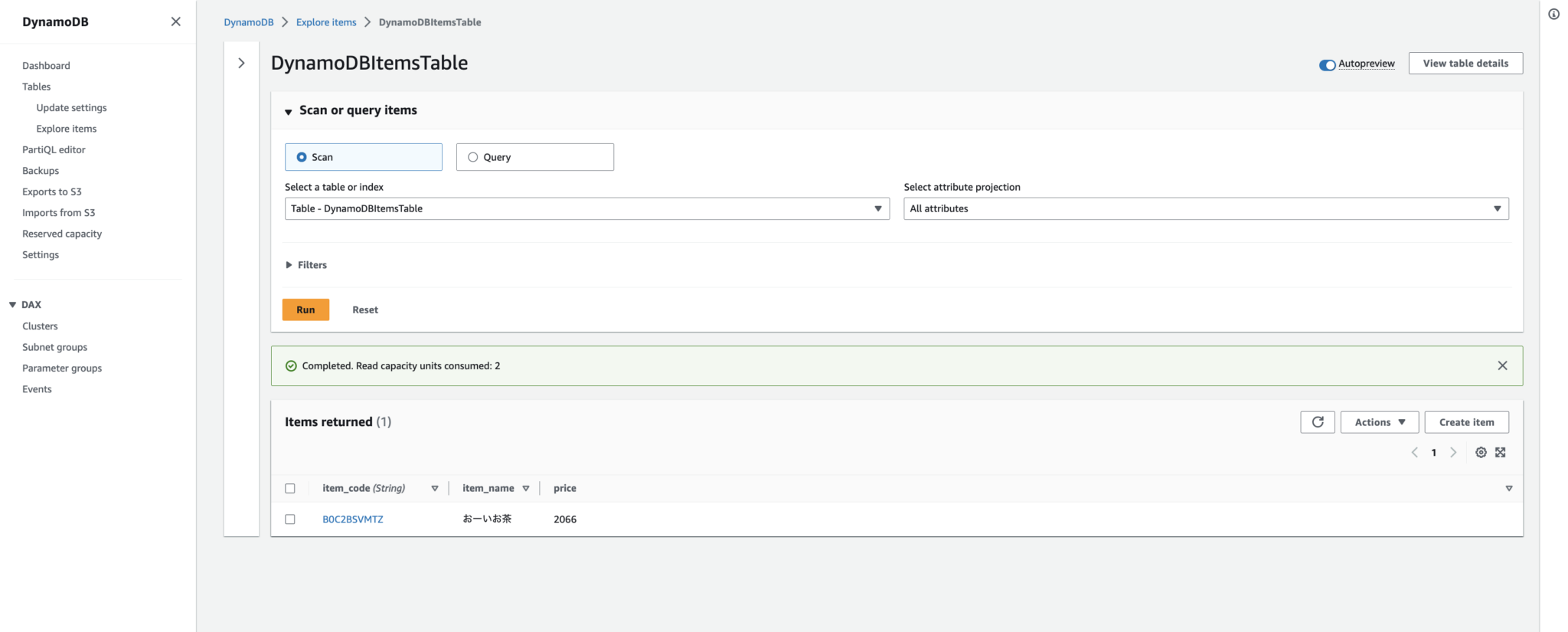1568x632 pixels.
Task: Select the Query radio option
Action: (x=473, y=157)
